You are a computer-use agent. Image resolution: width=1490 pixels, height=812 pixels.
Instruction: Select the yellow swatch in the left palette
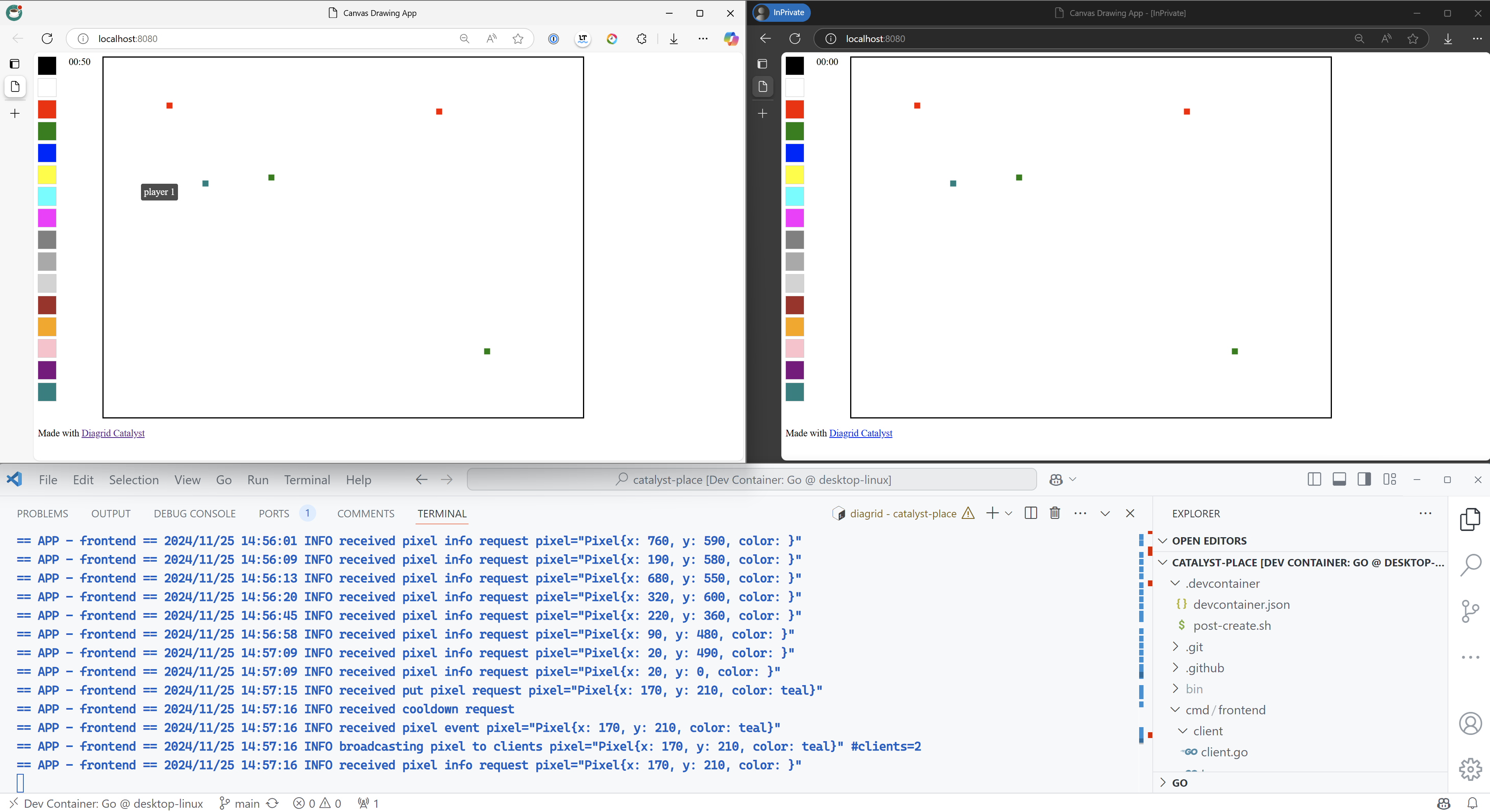pyautogui.click(x=47, y=175)
